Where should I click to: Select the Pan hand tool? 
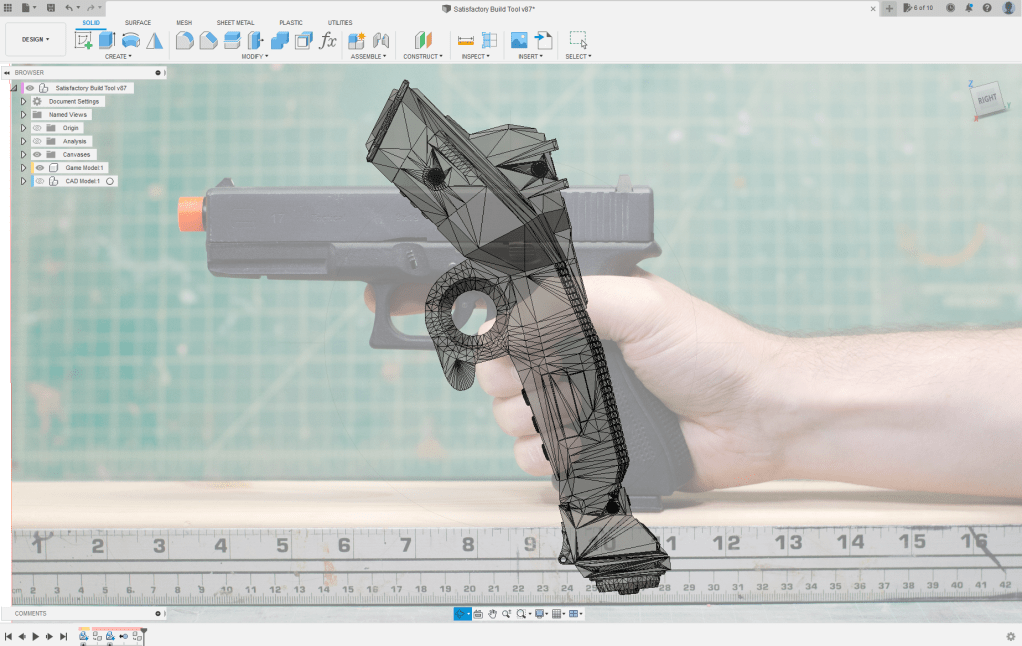pyautogui.click(x=493, y=614)
